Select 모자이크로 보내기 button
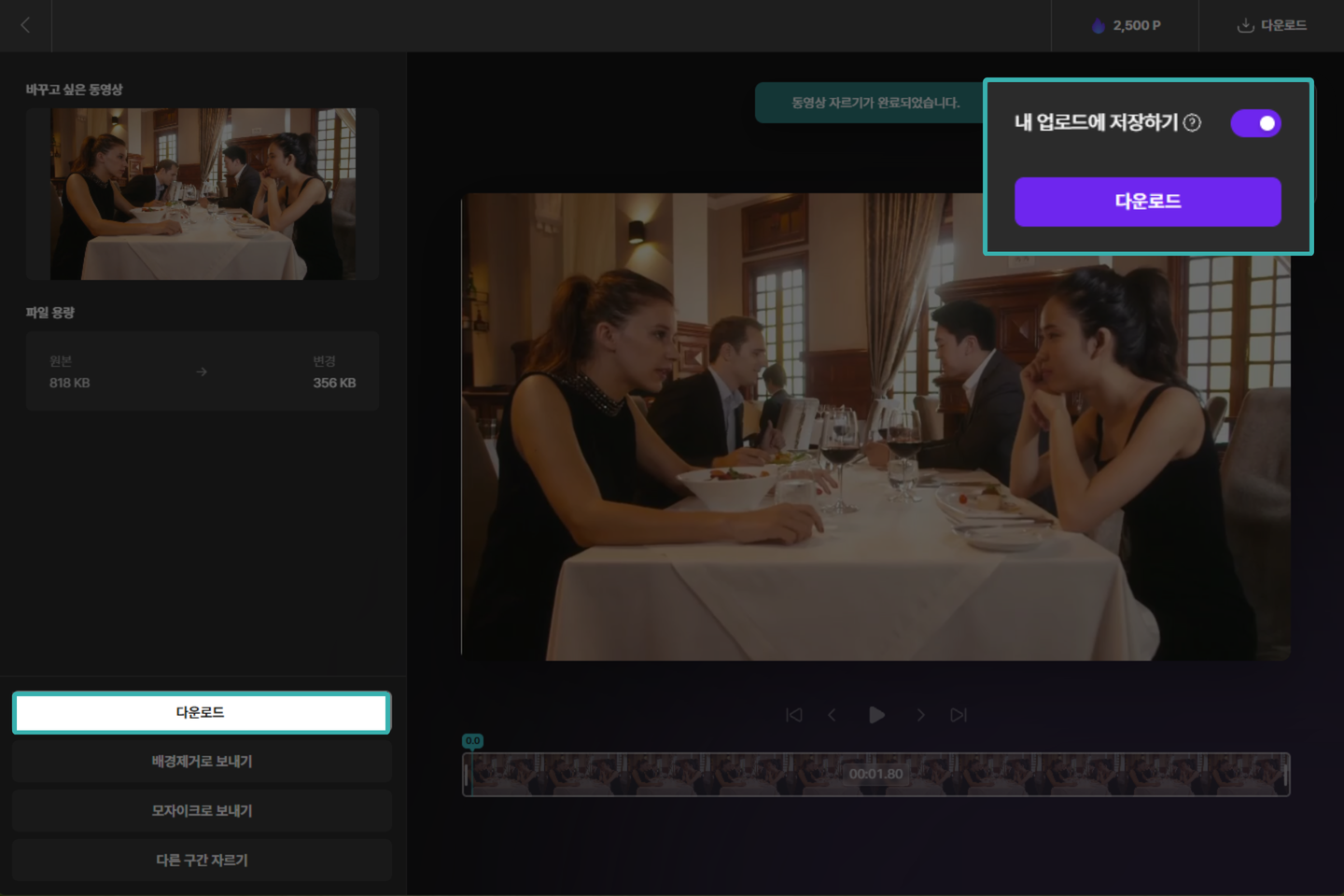This screenshot has height=896, width=1344. pyautogui.click(x=202, y=811)
